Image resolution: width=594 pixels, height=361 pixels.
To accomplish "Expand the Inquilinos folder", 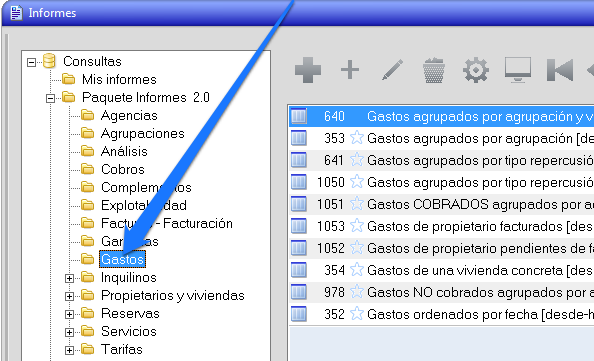I will click(69, 278).
